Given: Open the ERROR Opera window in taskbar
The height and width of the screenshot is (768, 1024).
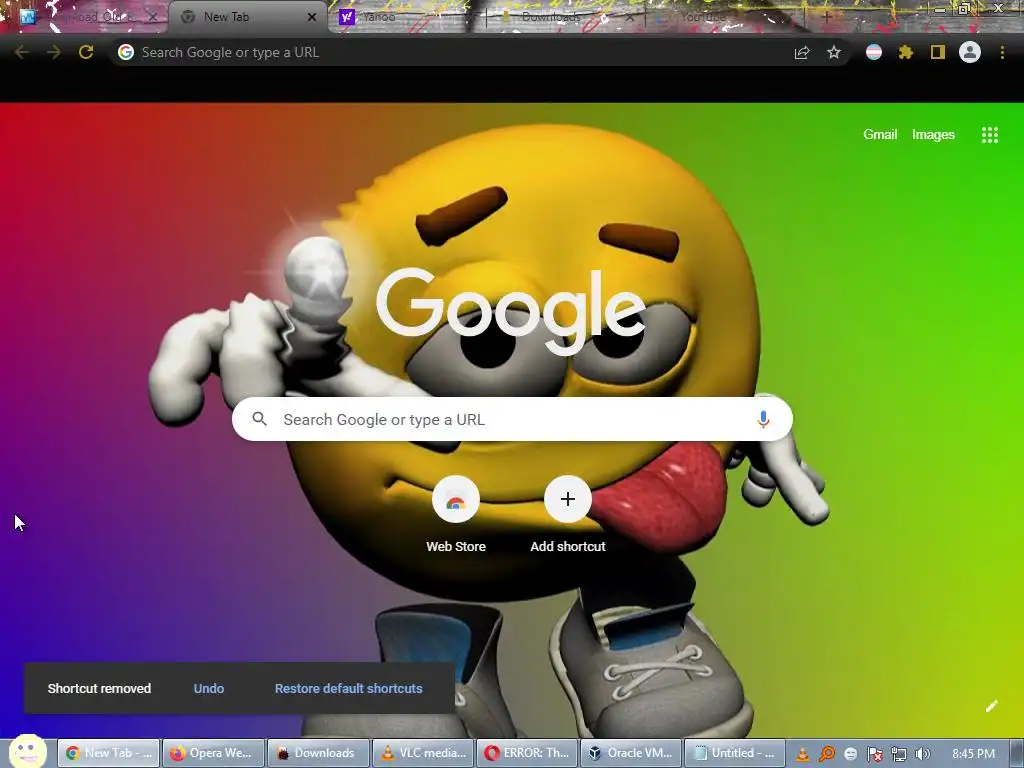Looking at the screenshot, I should tap(528, 753).
